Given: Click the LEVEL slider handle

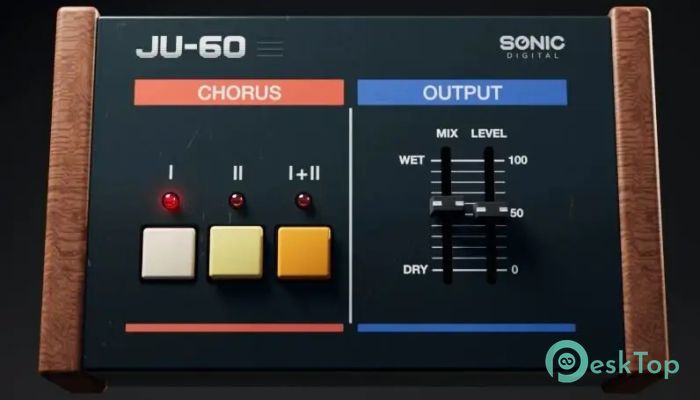Looking at the screenshot, I should (491, 209).
